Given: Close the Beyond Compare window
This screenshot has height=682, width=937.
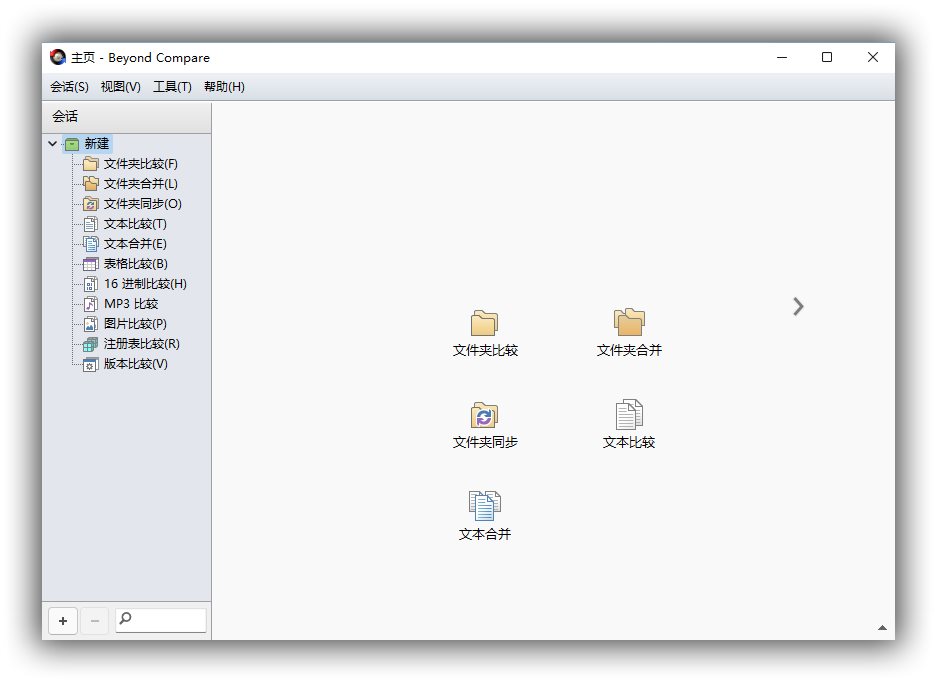Looking at the screenshot, I should [872, 57].
